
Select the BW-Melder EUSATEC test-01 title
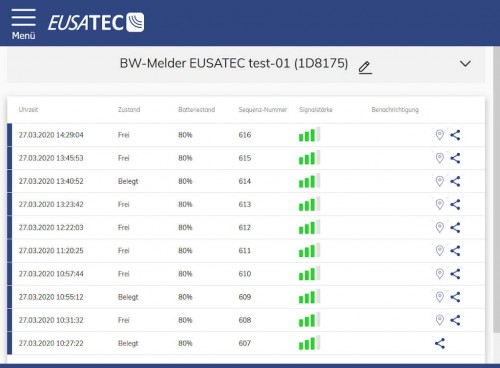[234, 63]
